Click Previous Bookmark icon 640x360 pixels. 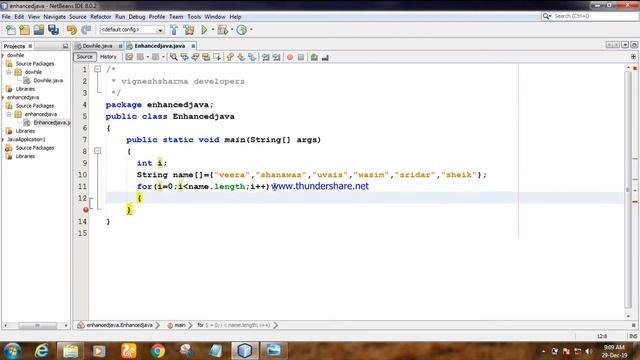[230, 57]
